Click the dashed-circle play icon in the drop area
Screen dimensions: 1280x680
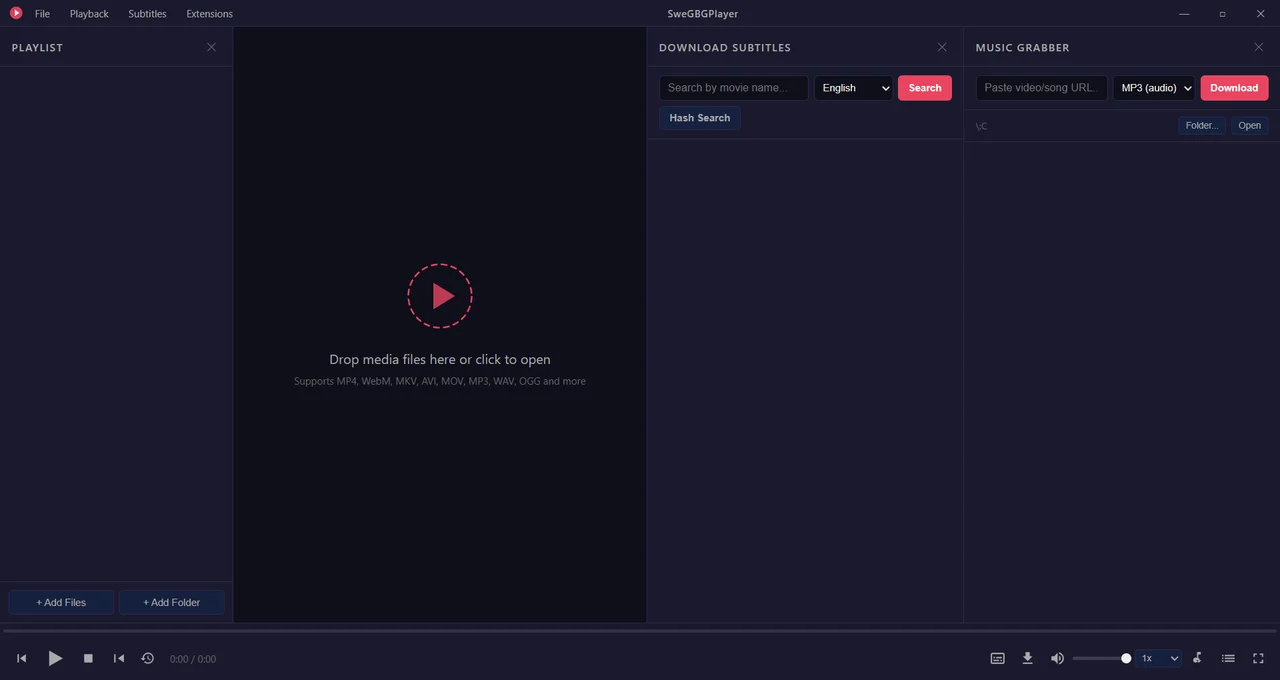(440, 296)
